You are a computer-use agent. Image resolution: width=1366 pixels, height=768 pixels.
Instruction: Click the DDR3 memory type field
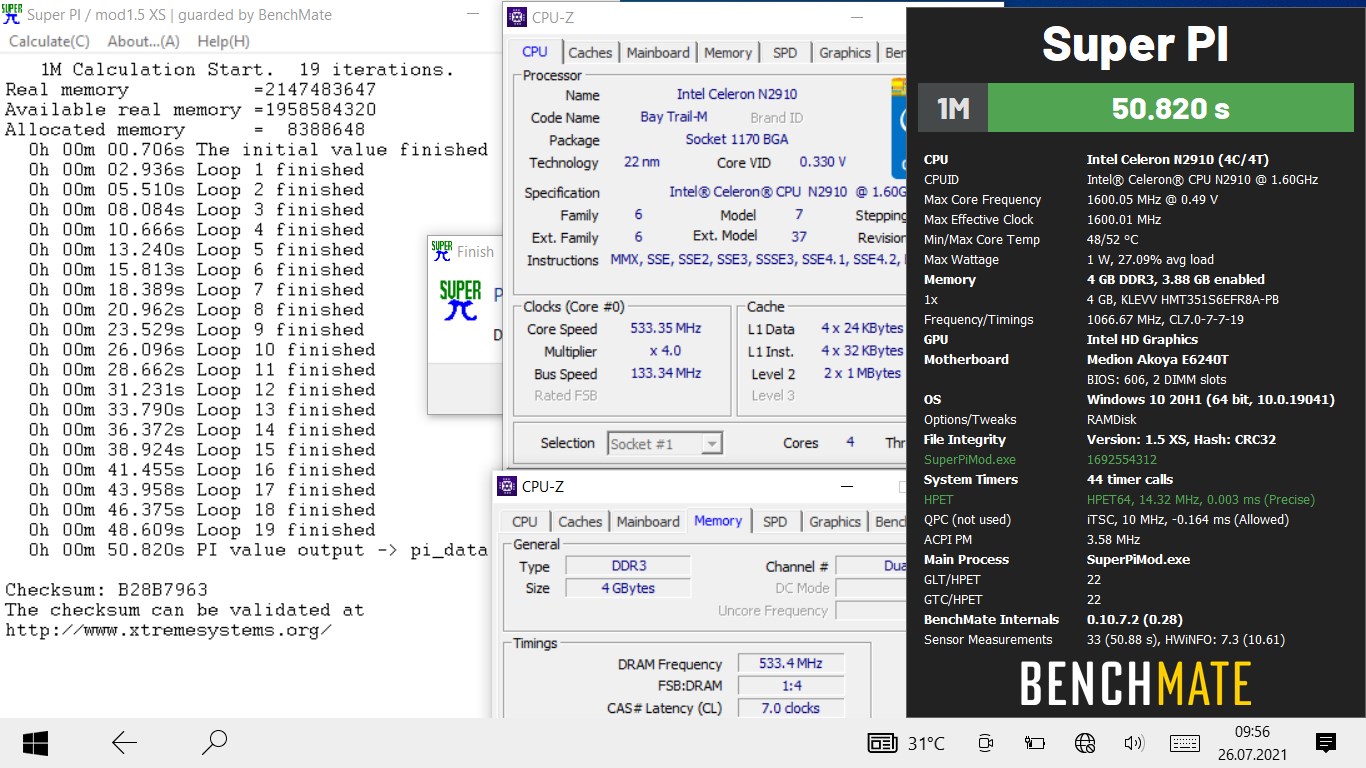coord(628,566)
